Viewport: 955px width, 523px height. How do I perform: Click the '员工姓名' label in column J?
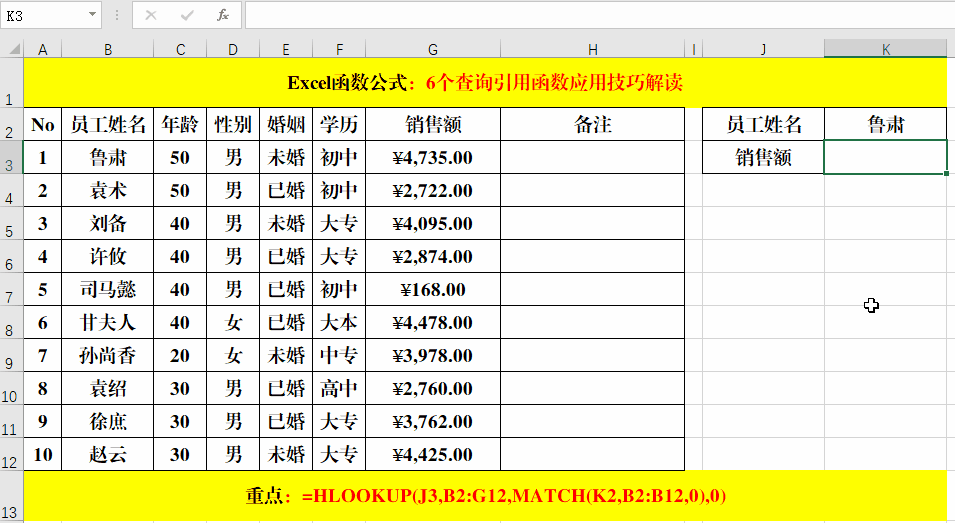point(763,125)
